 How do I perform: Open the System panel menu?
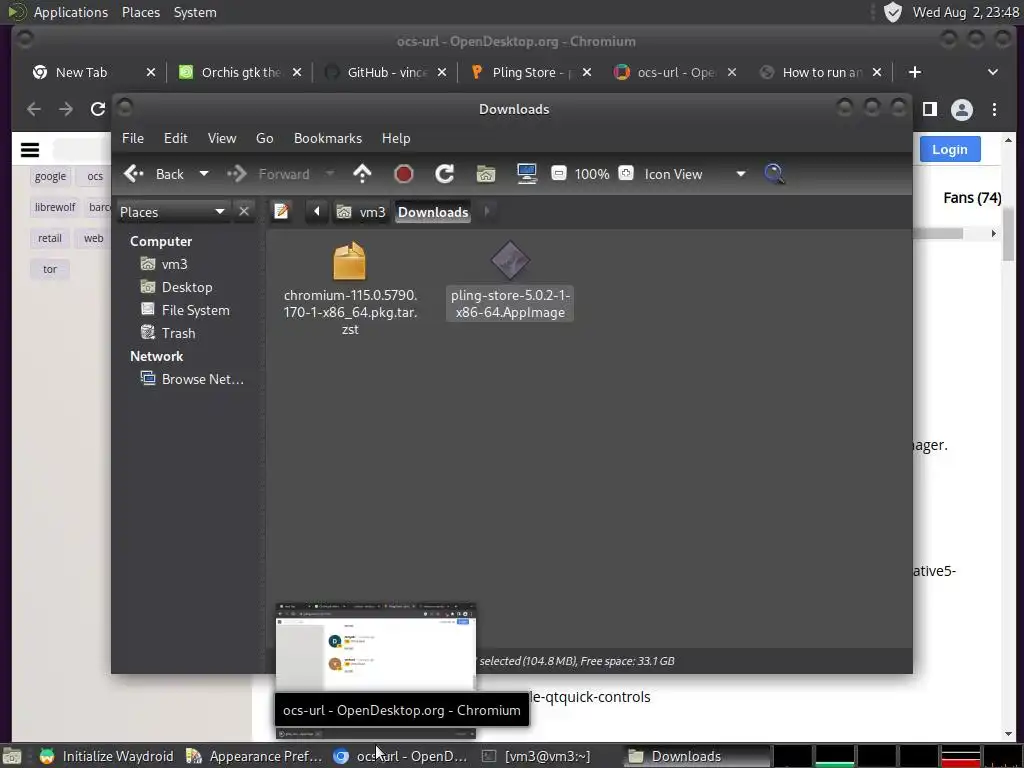[x=195, y=12]
